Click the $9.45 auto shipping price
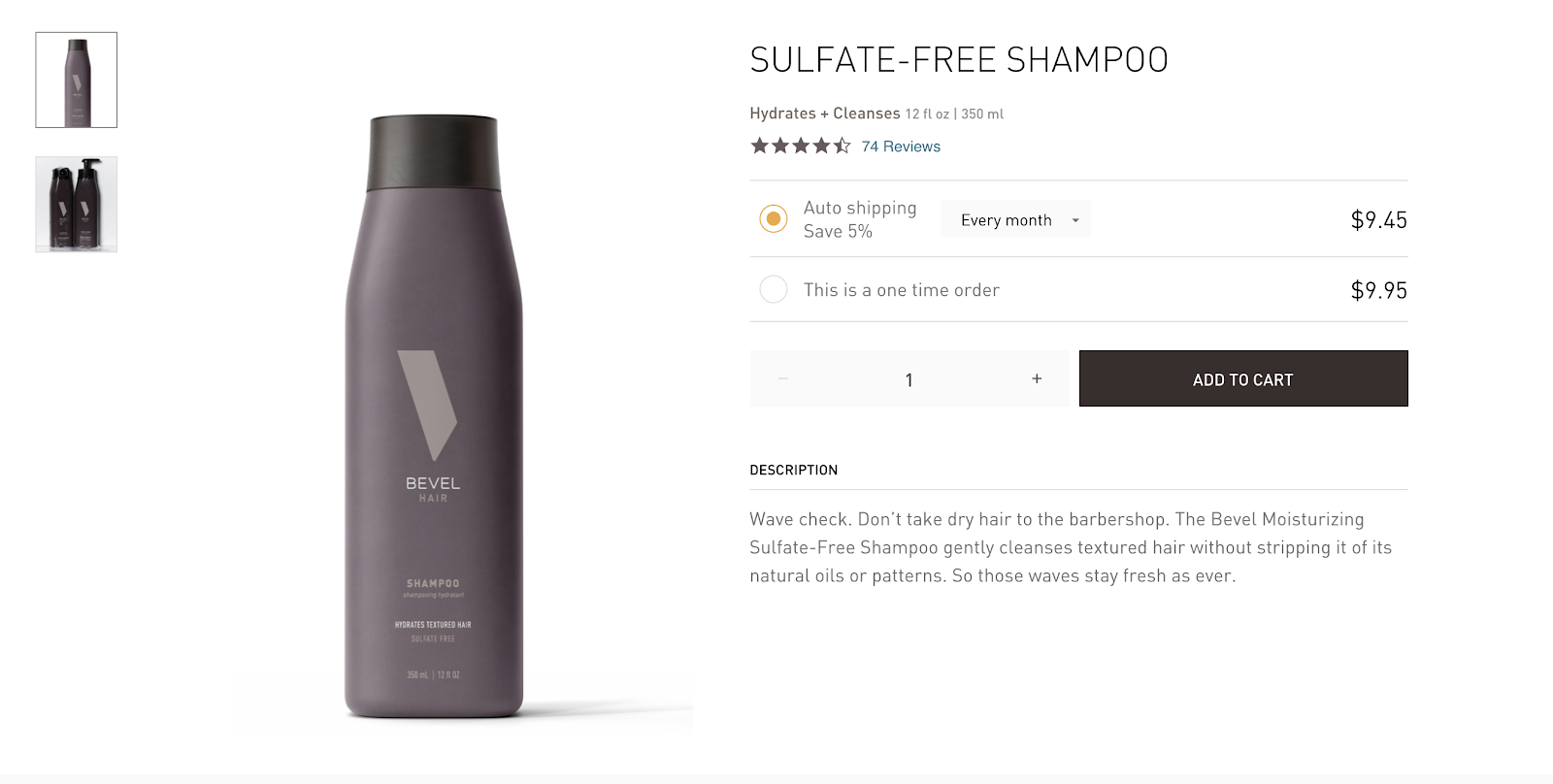 pyautogui.click(x=1378, y=219)
